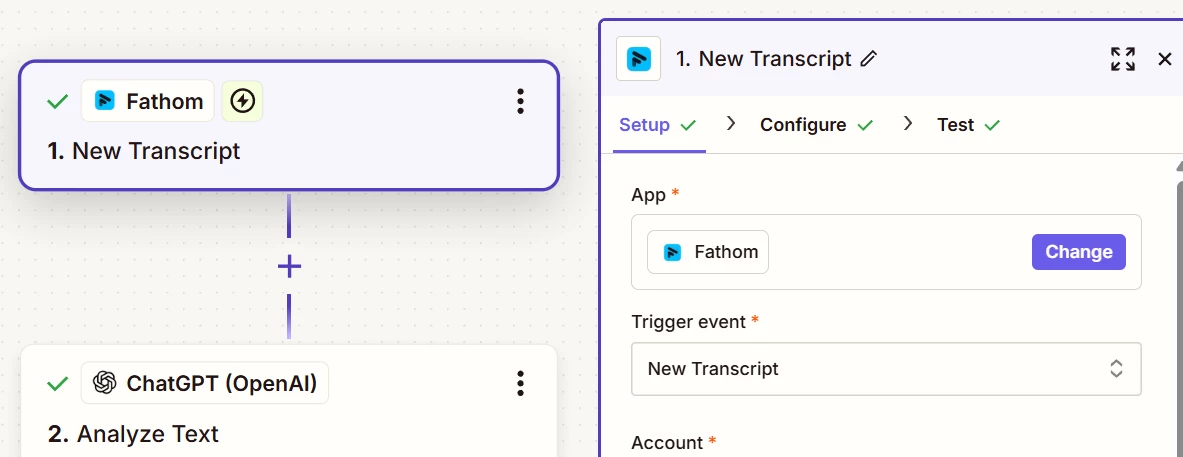Click the green check next to Test tab
Image resolution: width=1183 pixels, height=457 pixels.
click(993, 125)
